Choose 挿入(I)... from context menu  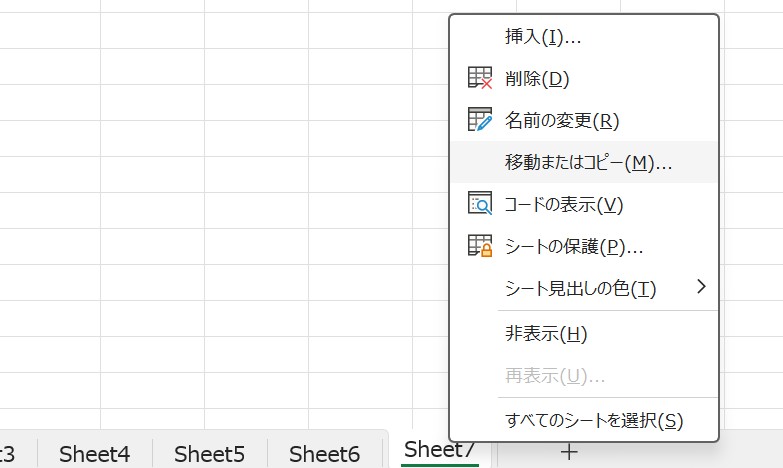pos(543,37)
